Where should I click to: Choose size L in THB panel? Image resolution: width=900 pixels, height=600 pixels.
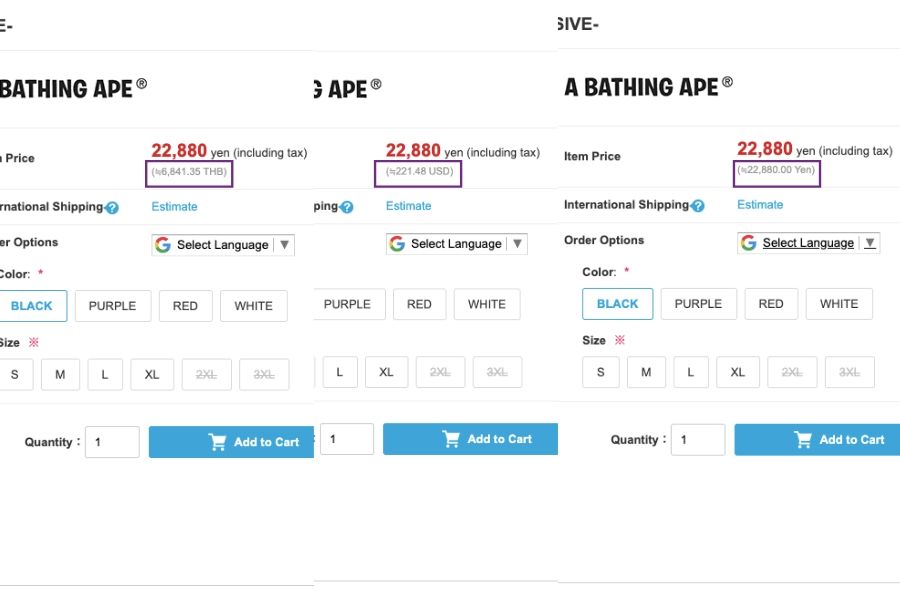104,375
